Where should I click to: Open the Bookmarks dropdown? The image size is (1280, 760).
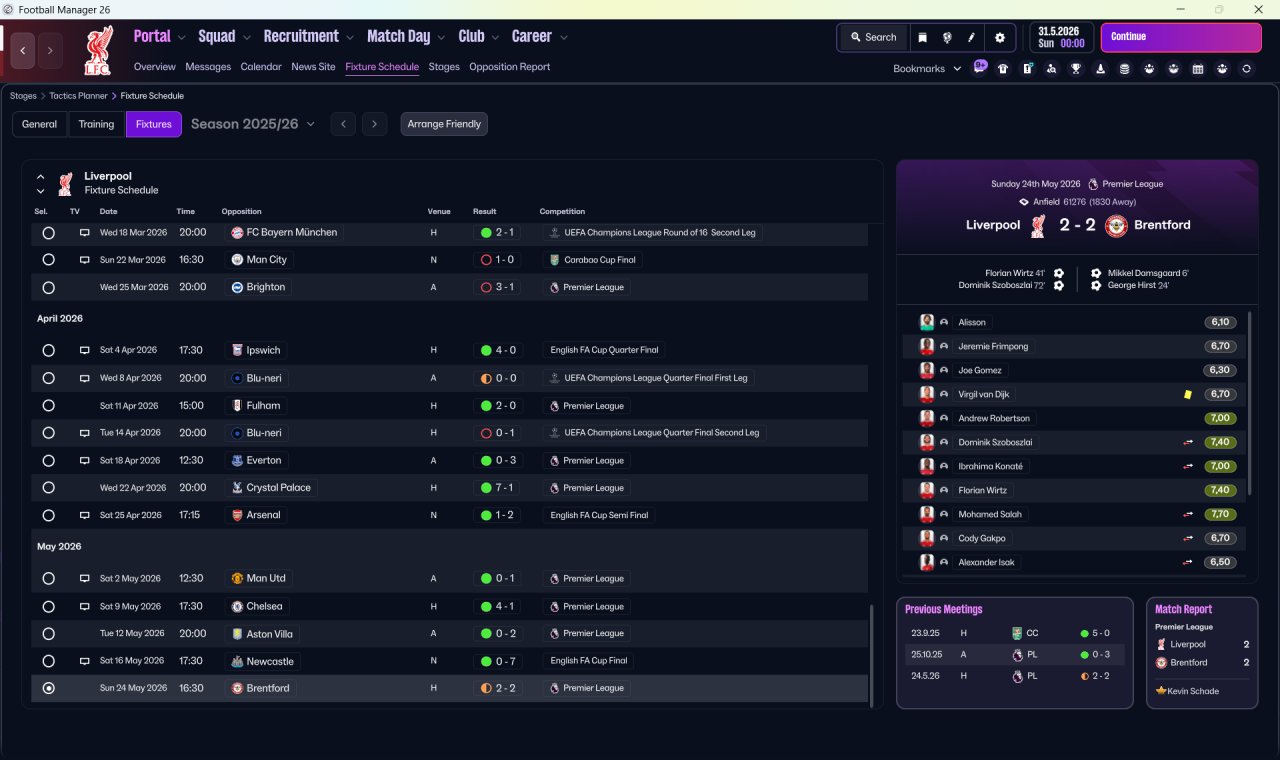pyautogui.click(x=927, y=69)
